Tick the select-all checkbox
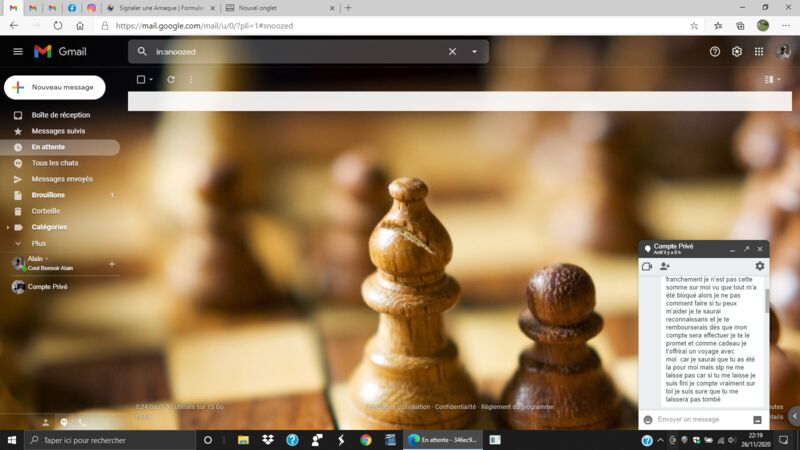Image resolution: width=800 pixels, height=450 pixels. 141,80
